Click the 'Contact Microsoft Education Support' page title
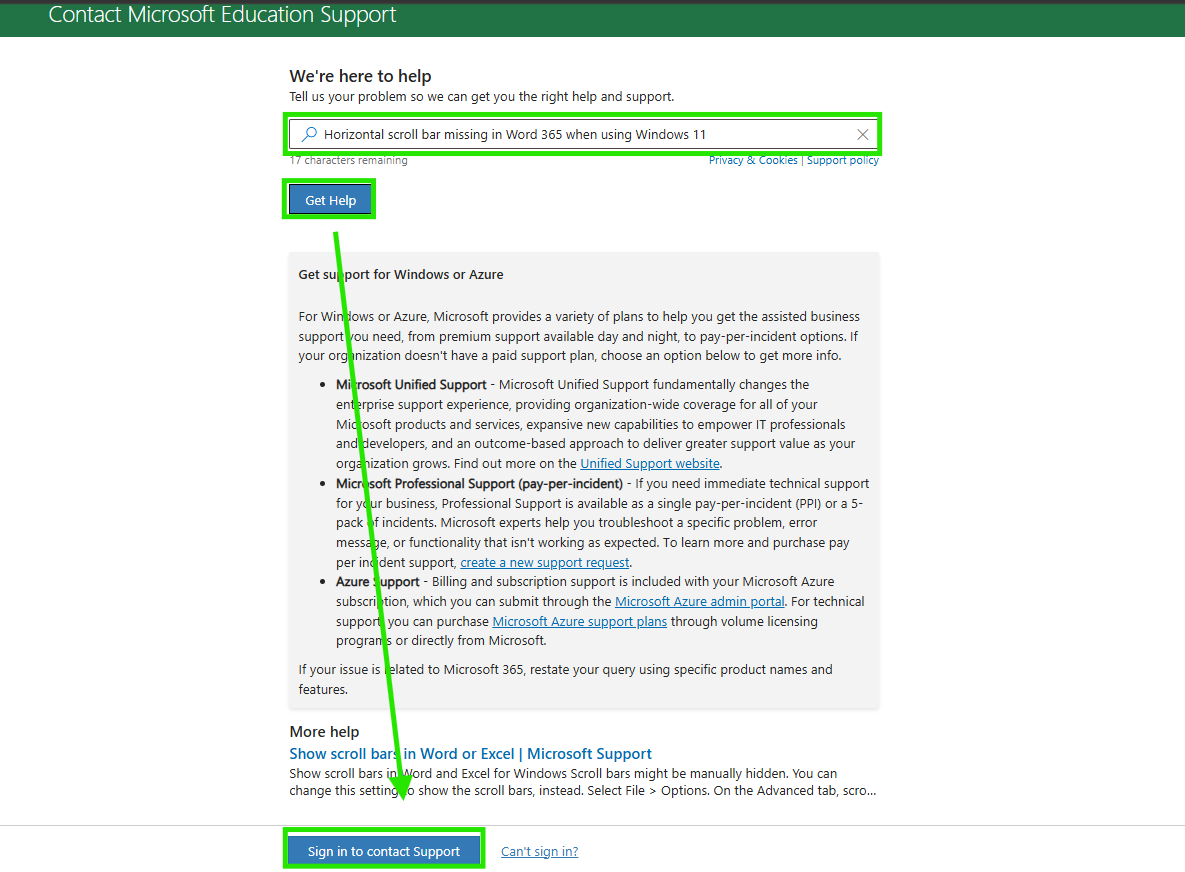Image resolution: width=1185 pixels, height=872 pixels. click(222, 14)
